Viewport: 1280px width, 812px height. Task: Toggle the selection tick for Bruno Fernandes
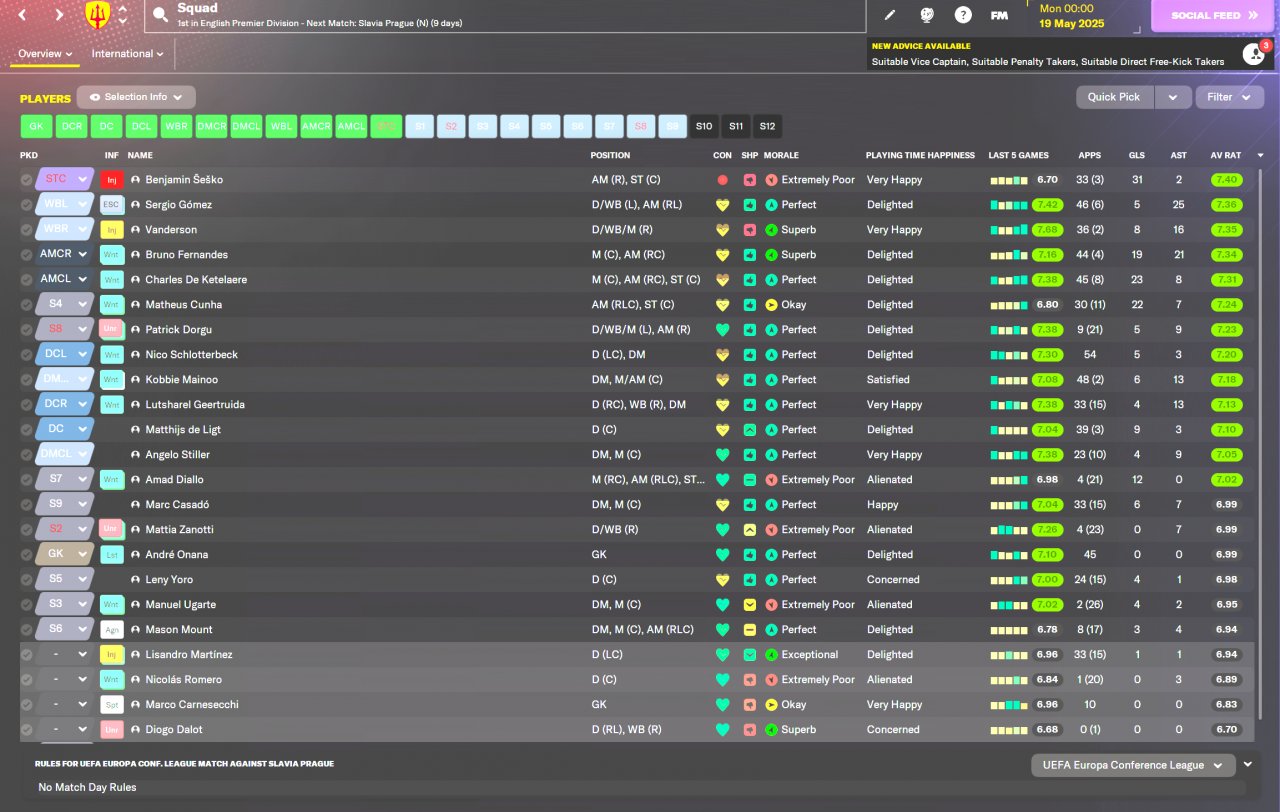26,255
